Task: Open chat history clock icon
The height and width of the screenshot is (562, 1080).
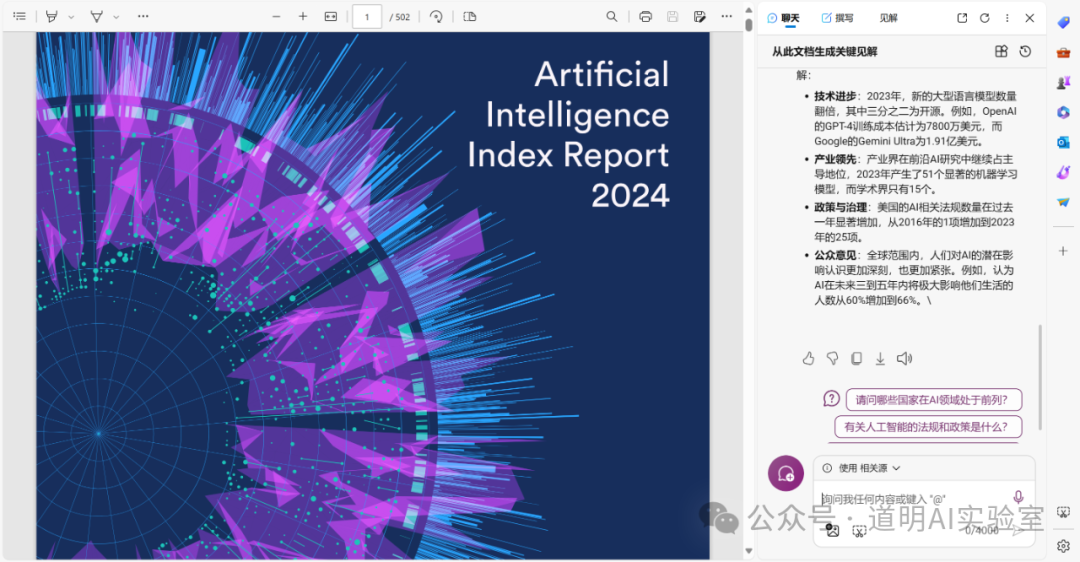Action: [1025, 52]
